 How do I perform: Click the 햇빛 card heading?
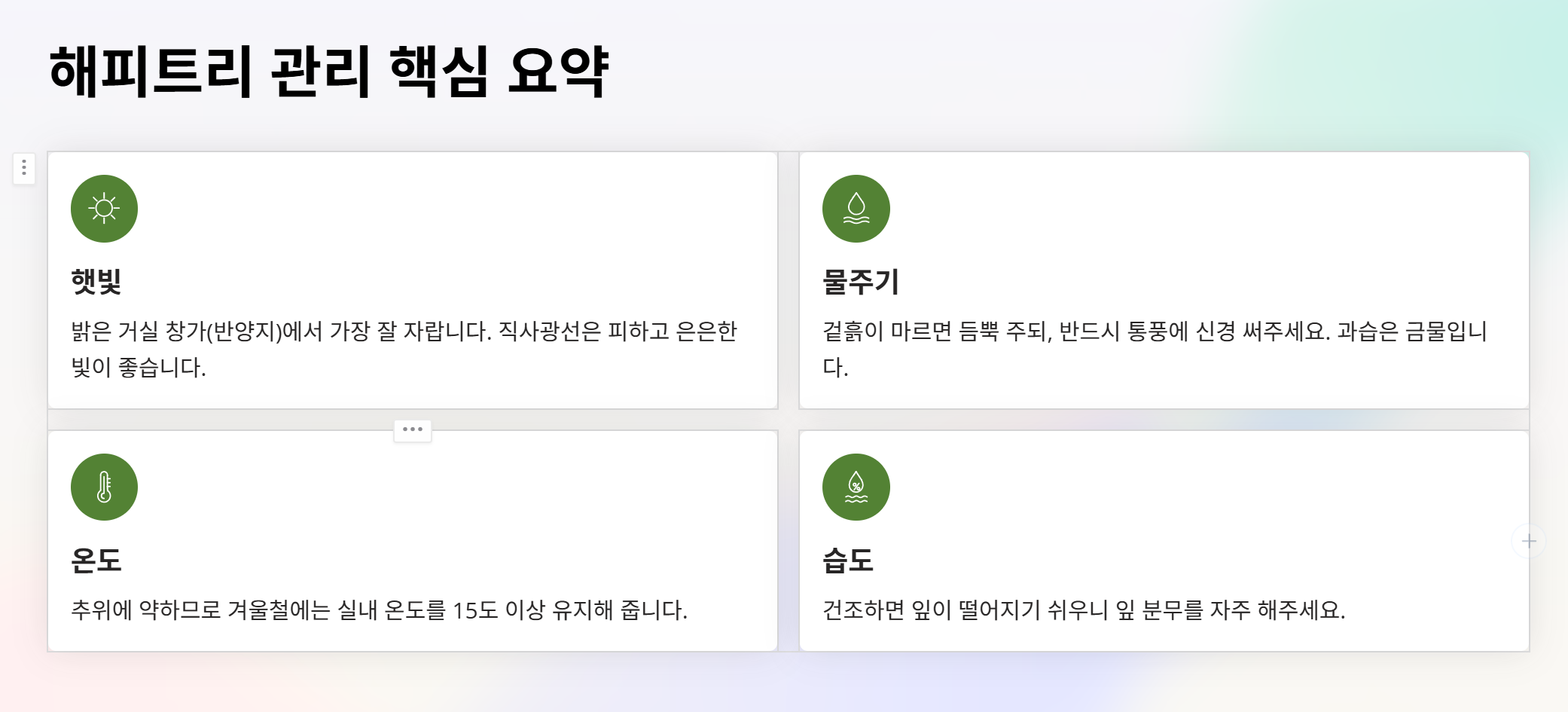click(96, 282)
